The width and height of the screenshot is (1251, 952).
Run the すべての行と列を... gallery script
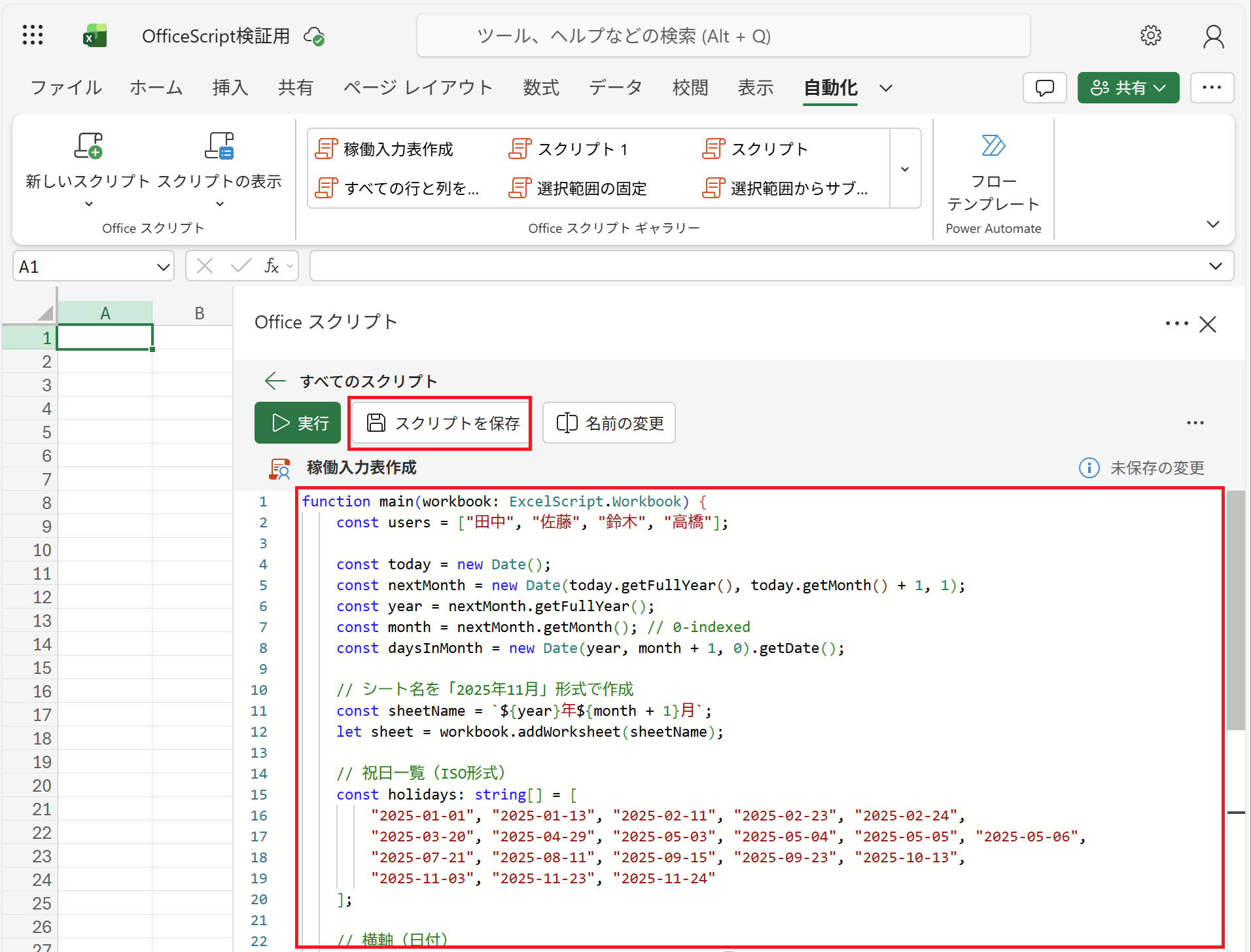pos(397,188)
